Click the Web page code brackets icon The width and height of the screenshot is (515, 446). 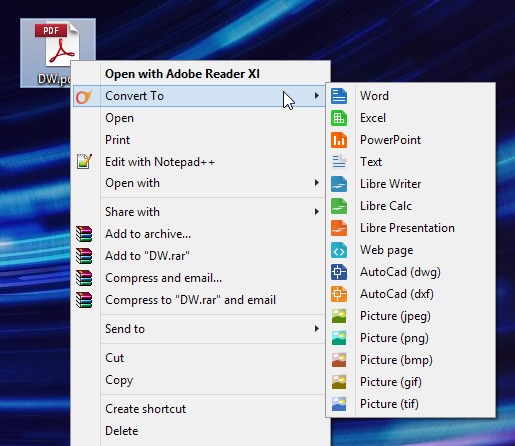(x=339, y=250)
